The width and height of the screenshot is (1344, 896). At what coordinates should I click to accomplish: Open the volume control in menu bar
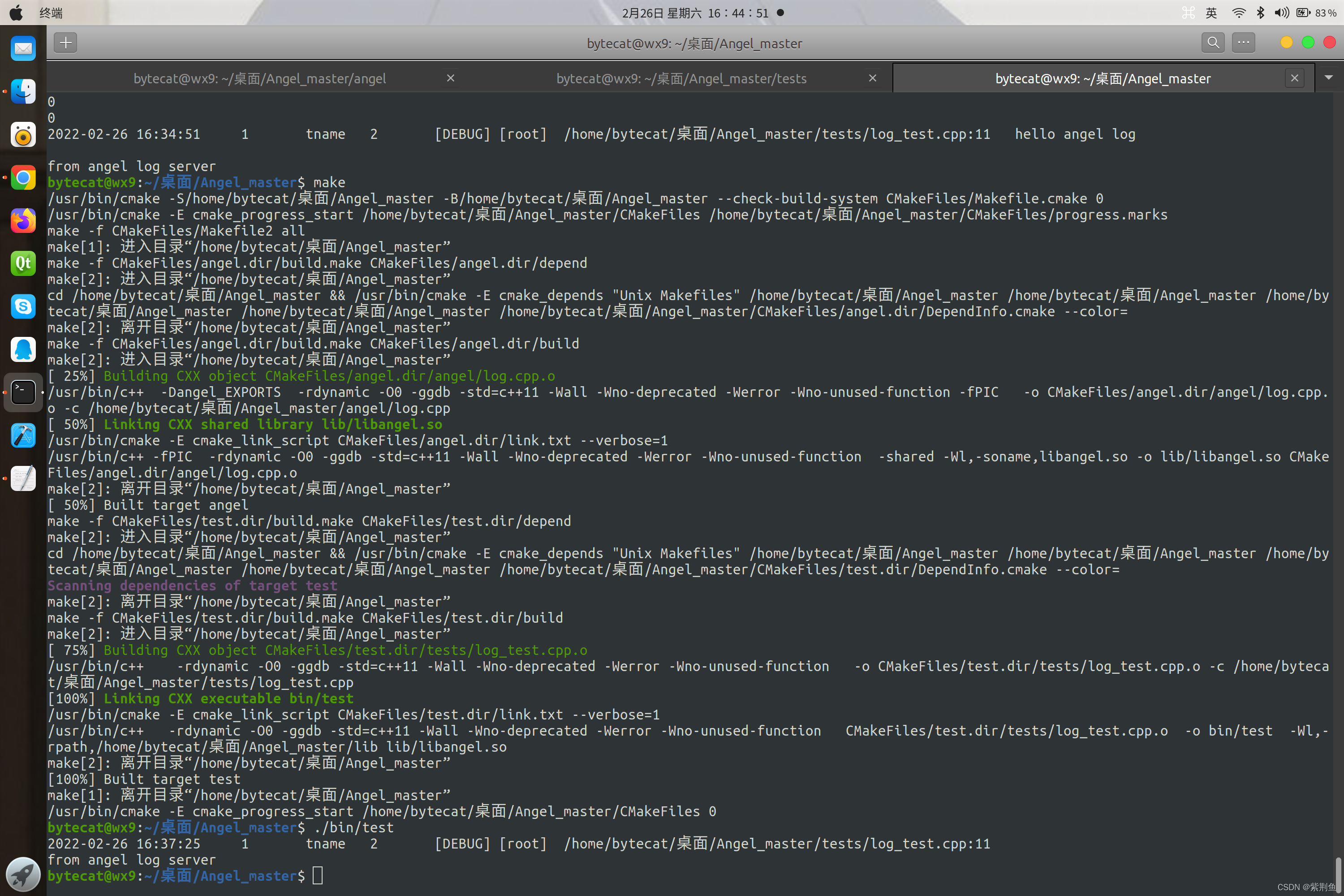point(1281,13)
